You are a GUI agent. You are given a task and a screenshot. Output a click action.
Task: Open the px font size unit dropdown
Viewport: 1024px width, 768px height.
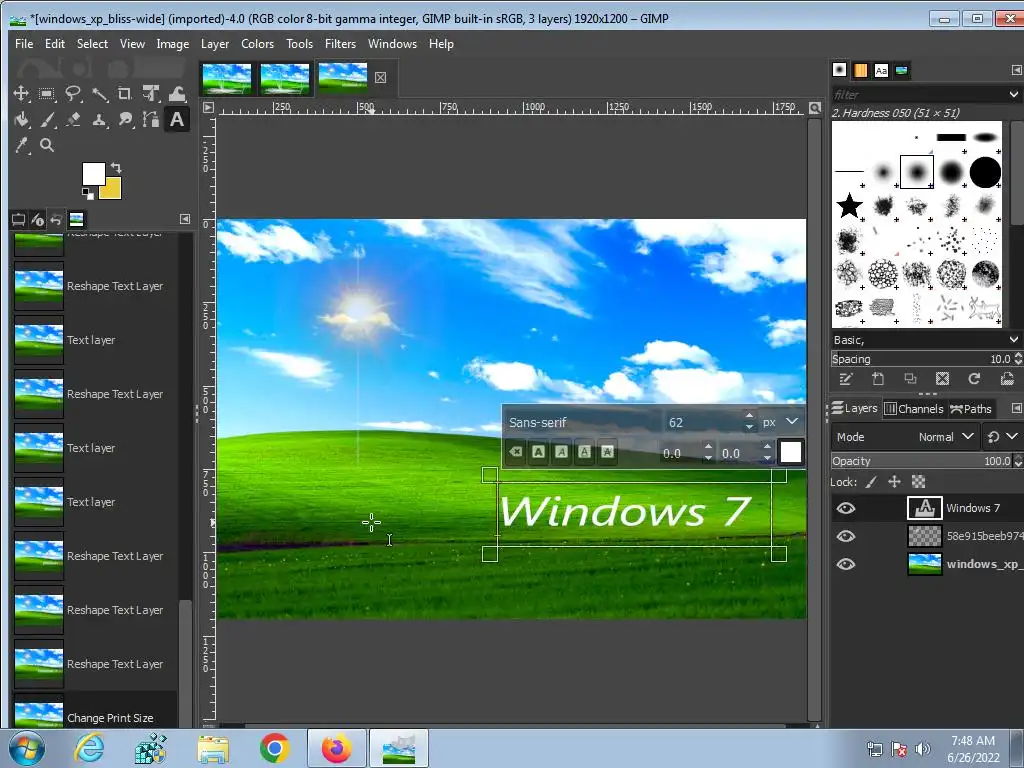pyautogui.click(x=780, y=422)
